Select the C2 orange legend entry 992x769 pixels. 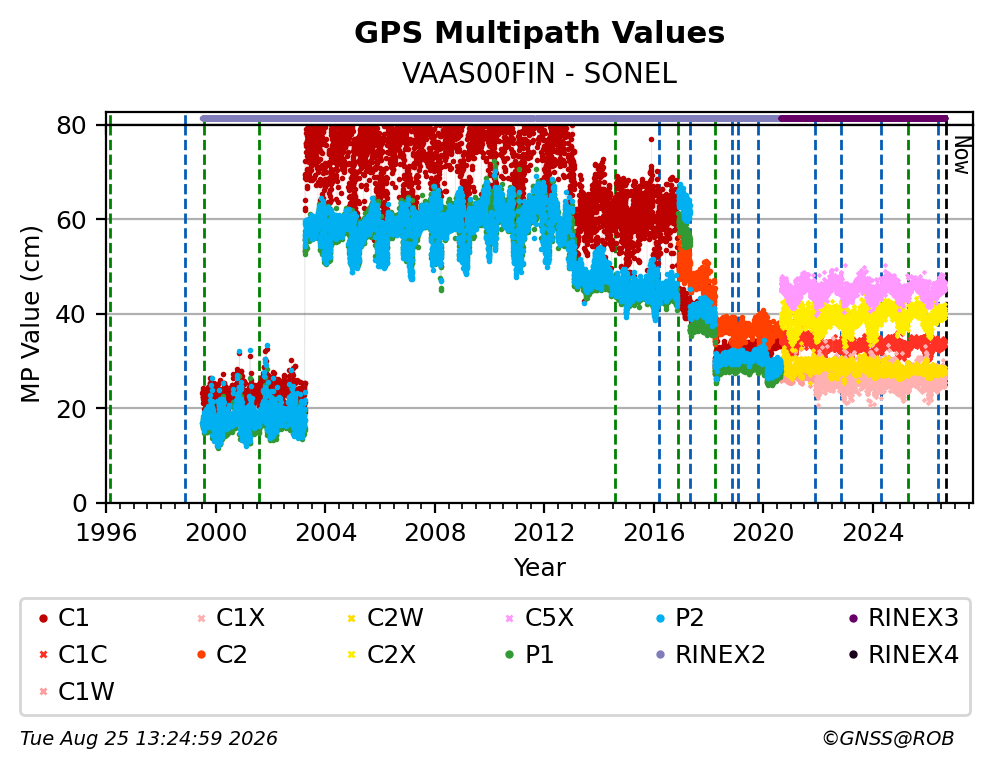tap(222, 655)
